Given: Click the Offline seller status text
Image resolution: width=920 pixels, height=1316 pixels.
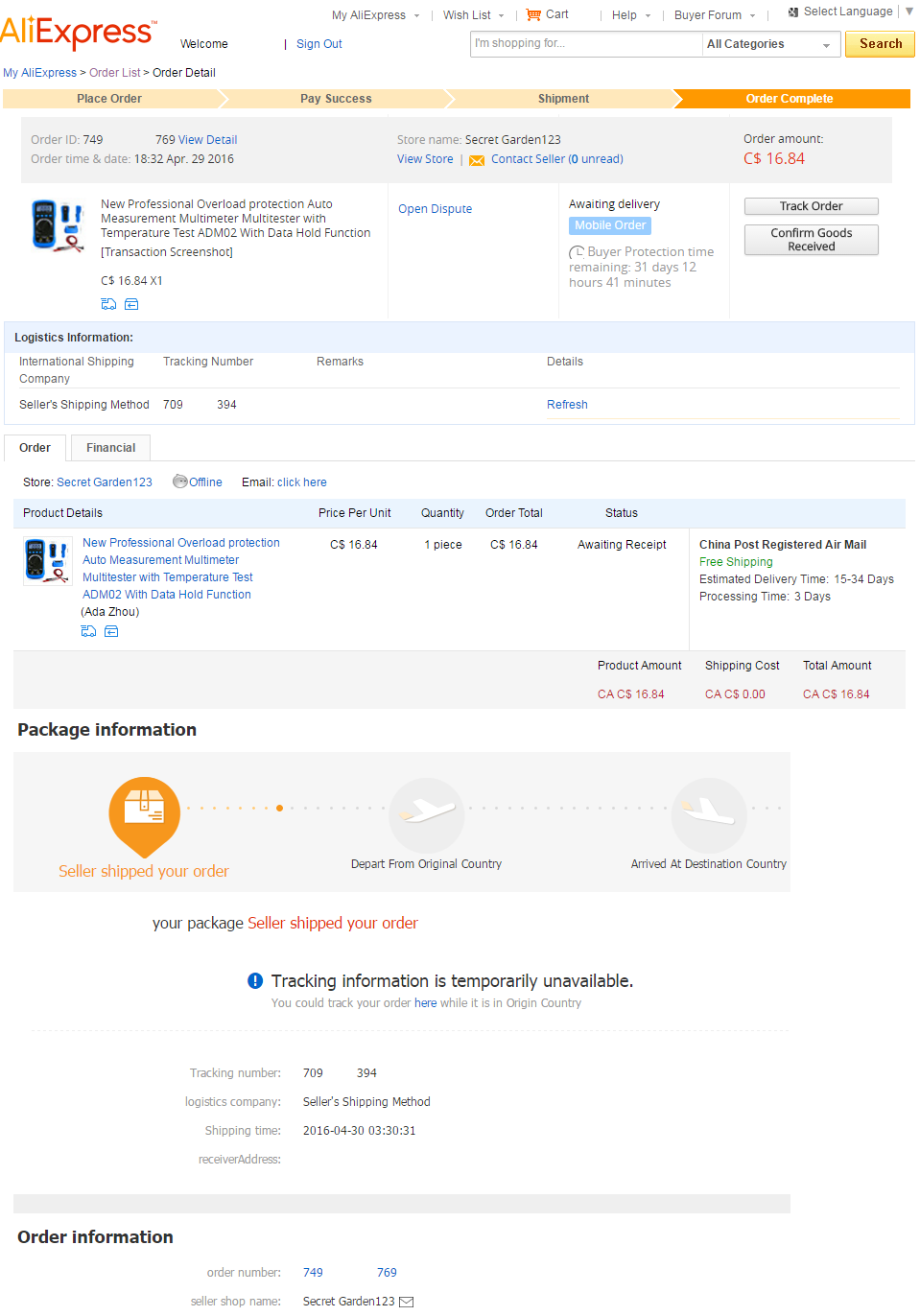Looking at the screenshot, I should (205, 482).
